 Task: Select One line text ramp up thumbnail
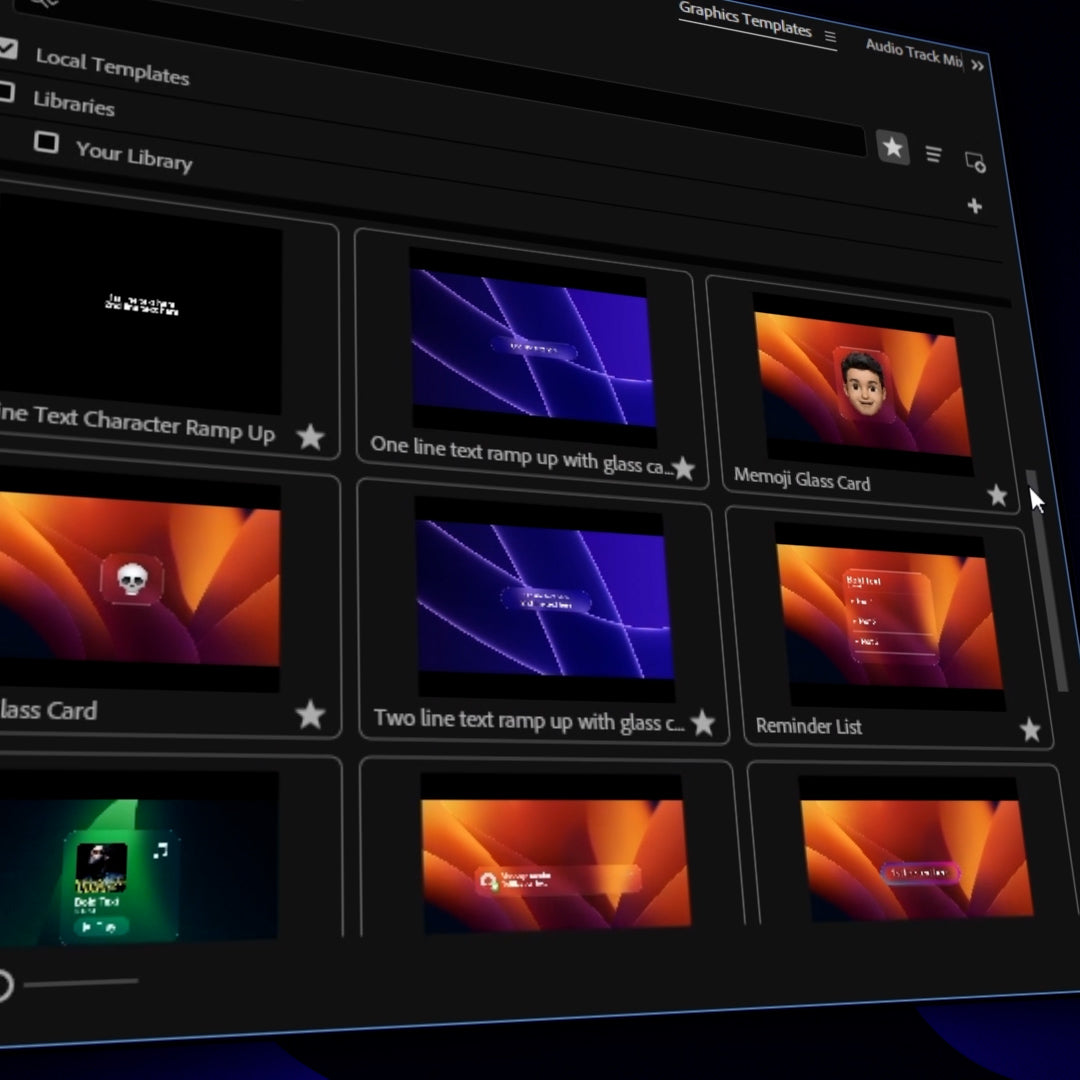532,348
